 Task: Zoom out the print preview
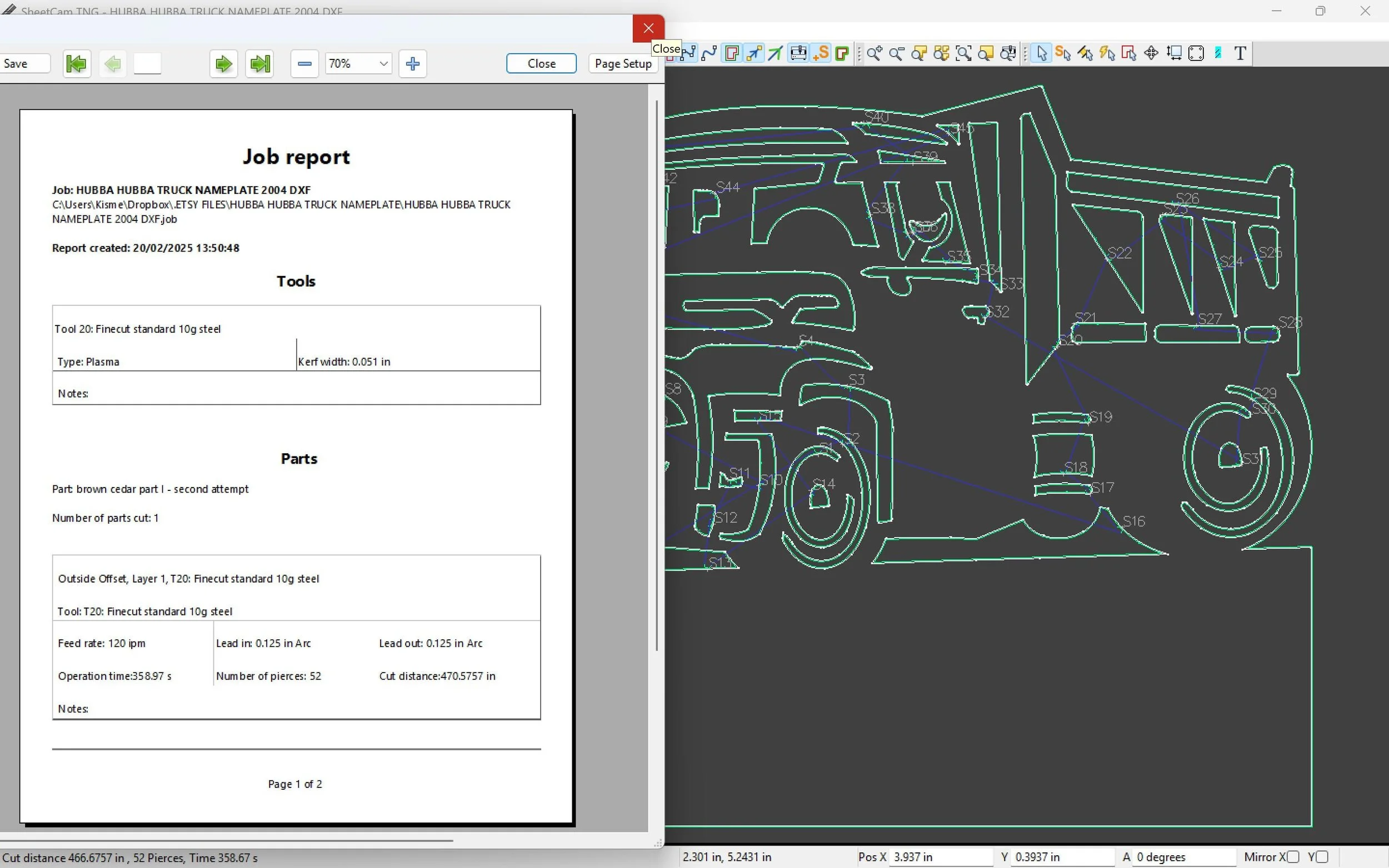tap(304, 64)
